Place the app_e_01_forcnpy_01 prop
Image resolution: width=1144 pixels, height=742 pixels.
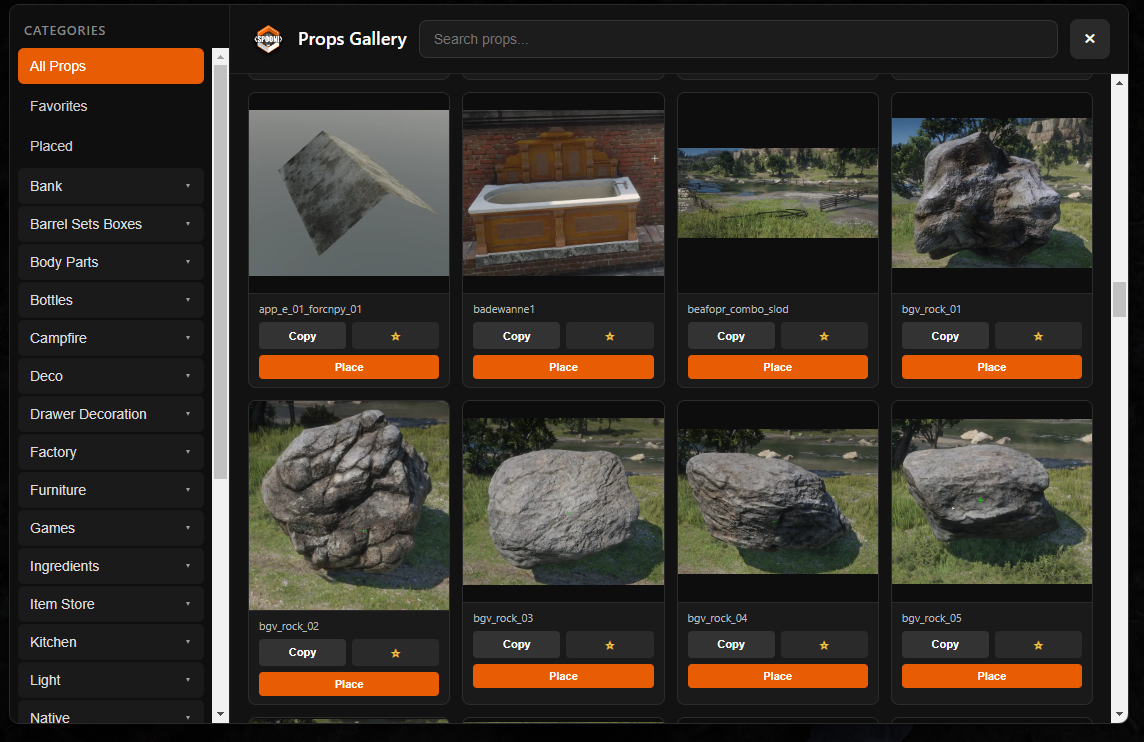click(x=349, y=367)
